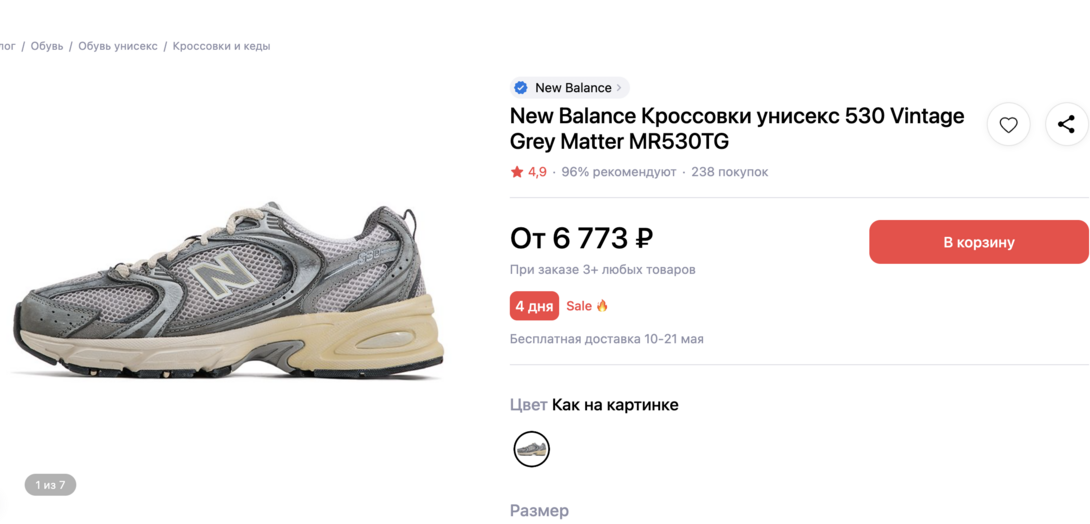
Task: Add sneakers to favorites with heart icon
Action: [1008, 125]
